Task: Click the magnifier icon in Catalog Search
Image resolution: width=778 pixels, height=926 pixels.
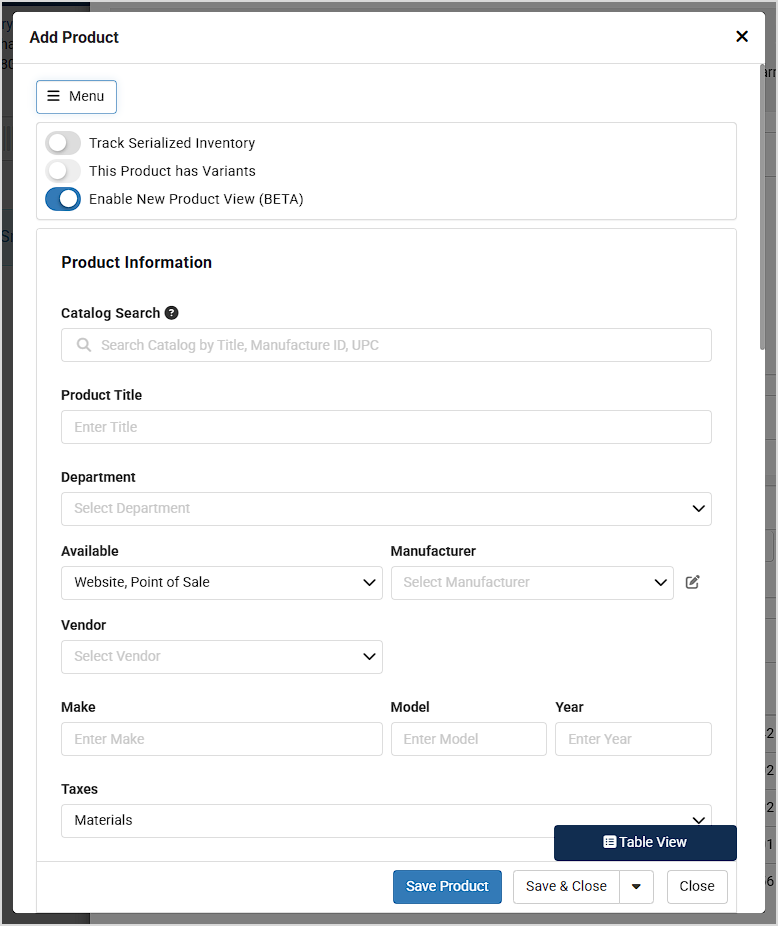Action: [84, 345]
